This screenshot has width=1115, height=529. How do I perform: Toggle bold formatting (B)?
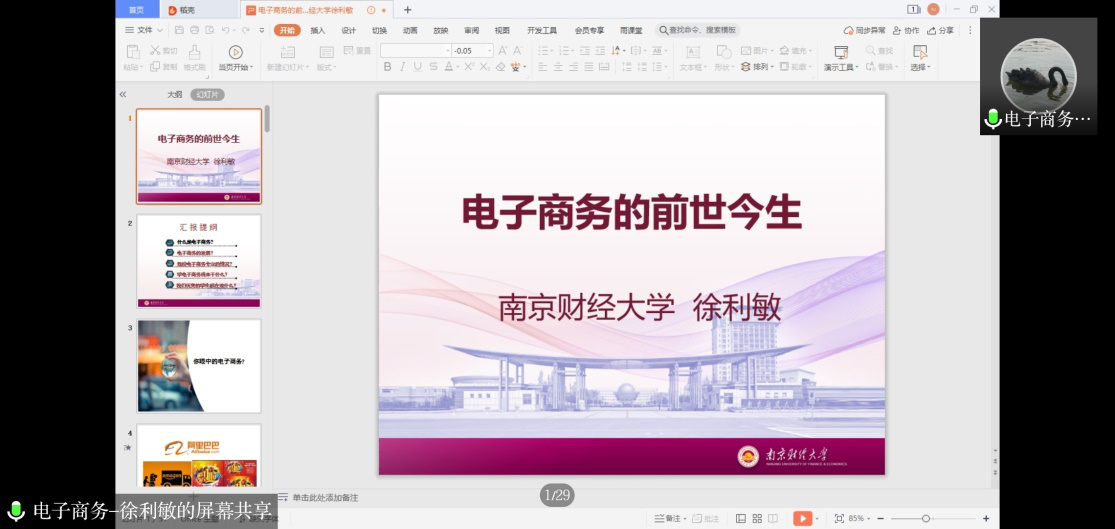tap(388, 67)
